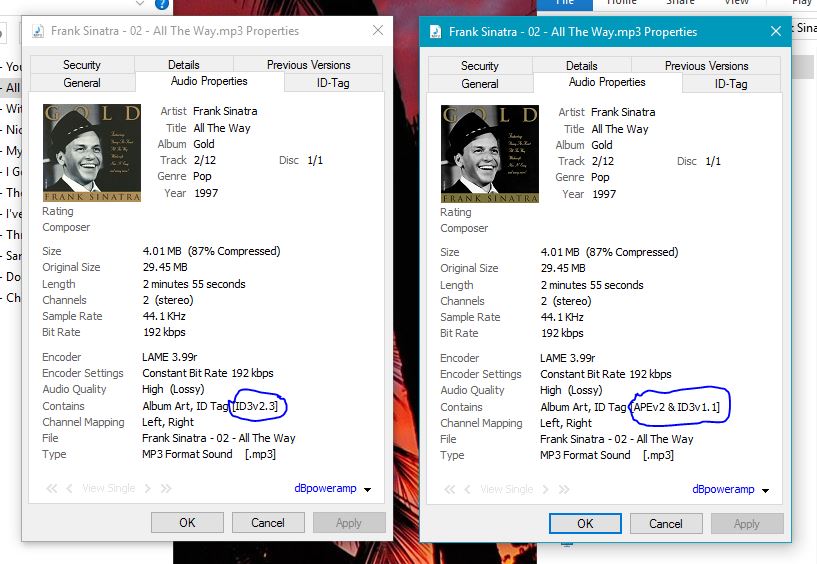Image resolution: width=817 pixels, height=564 pixels.
Task: Close the left Properties dialog
Action: pyautogui.click(x=378, y=31)
